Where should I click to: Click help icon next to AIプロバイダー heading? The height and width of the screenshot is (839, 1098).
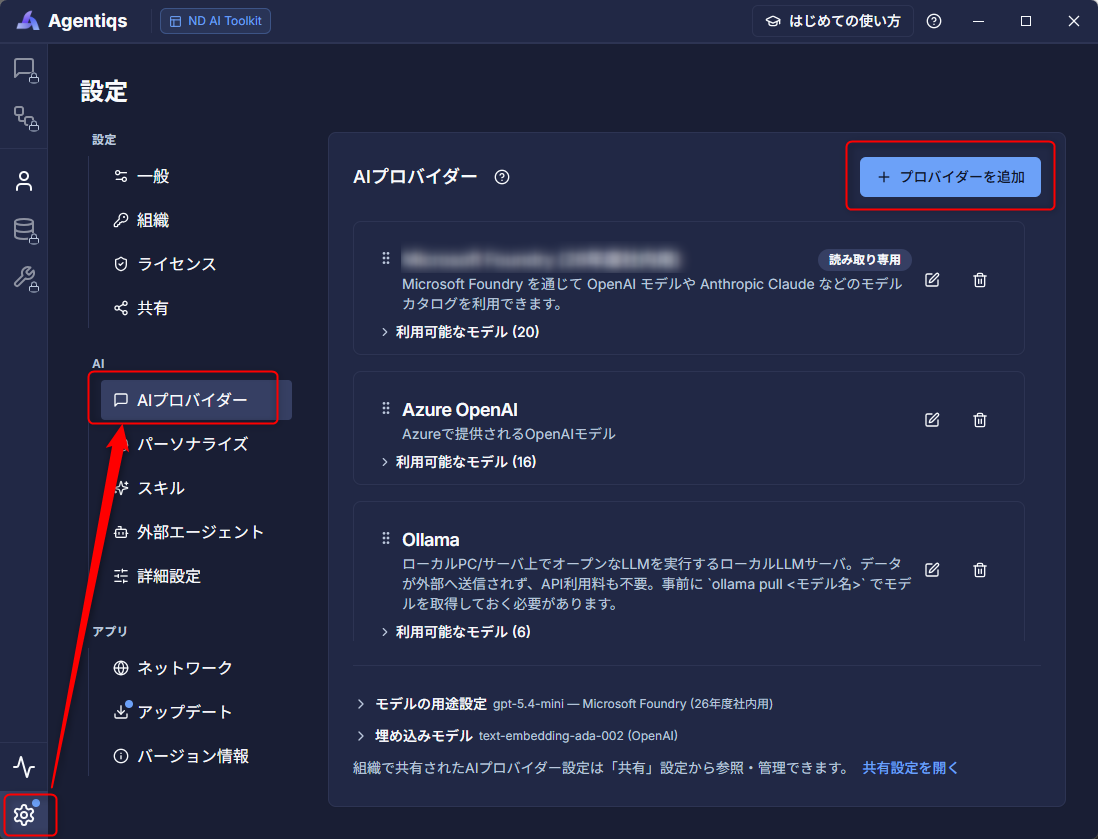[x=501, y=177]
